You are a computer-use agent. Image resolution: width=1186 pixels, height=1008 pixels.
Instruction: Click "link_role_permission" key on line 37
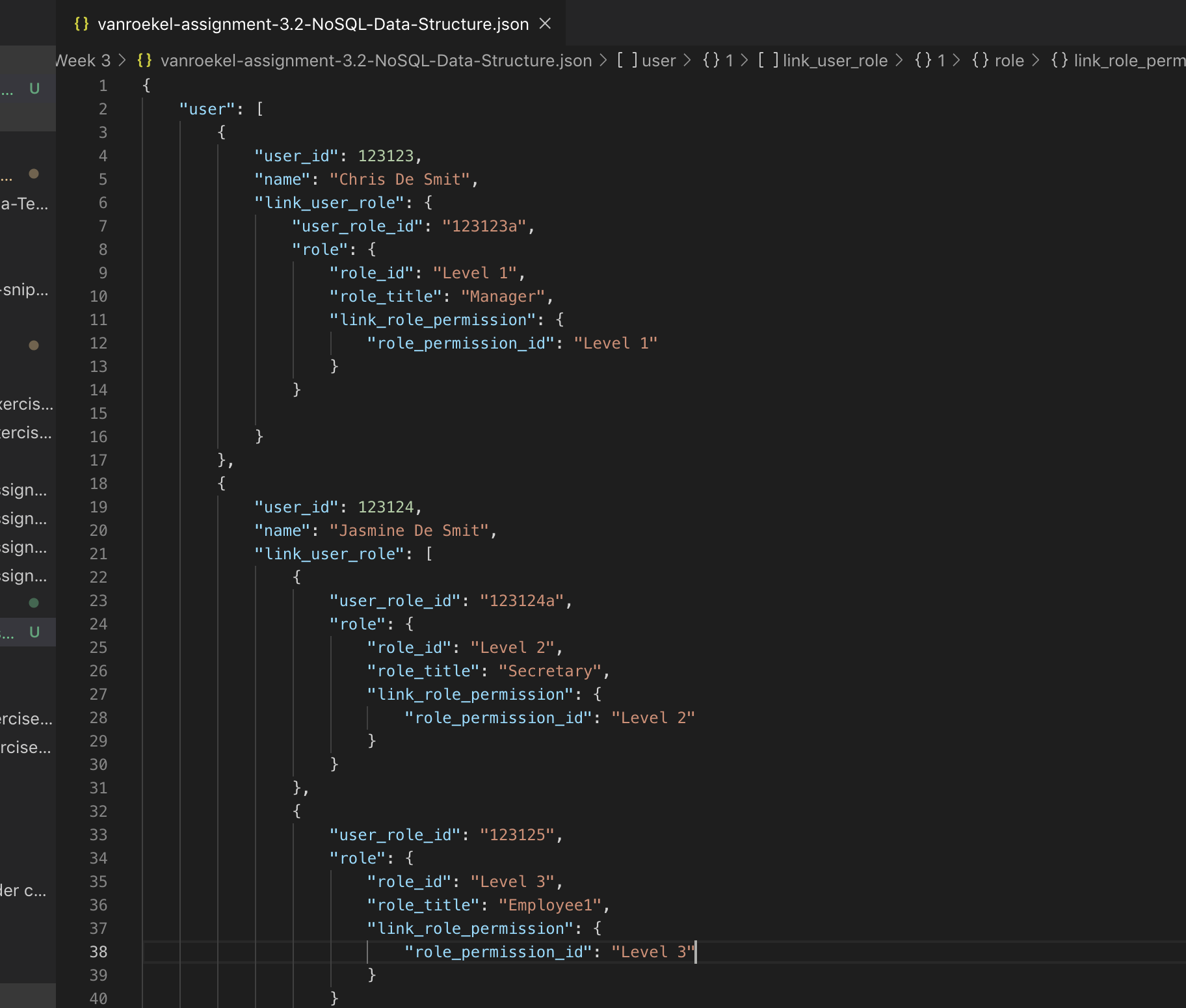point(470,929)
